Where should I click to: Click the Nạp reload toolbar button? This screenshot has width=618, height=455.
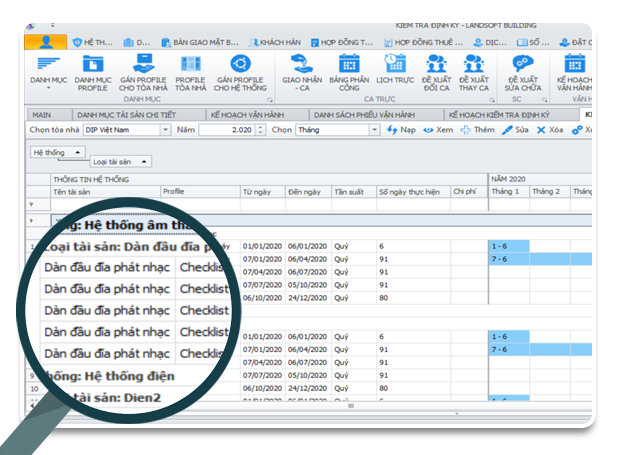coord(401,130)
